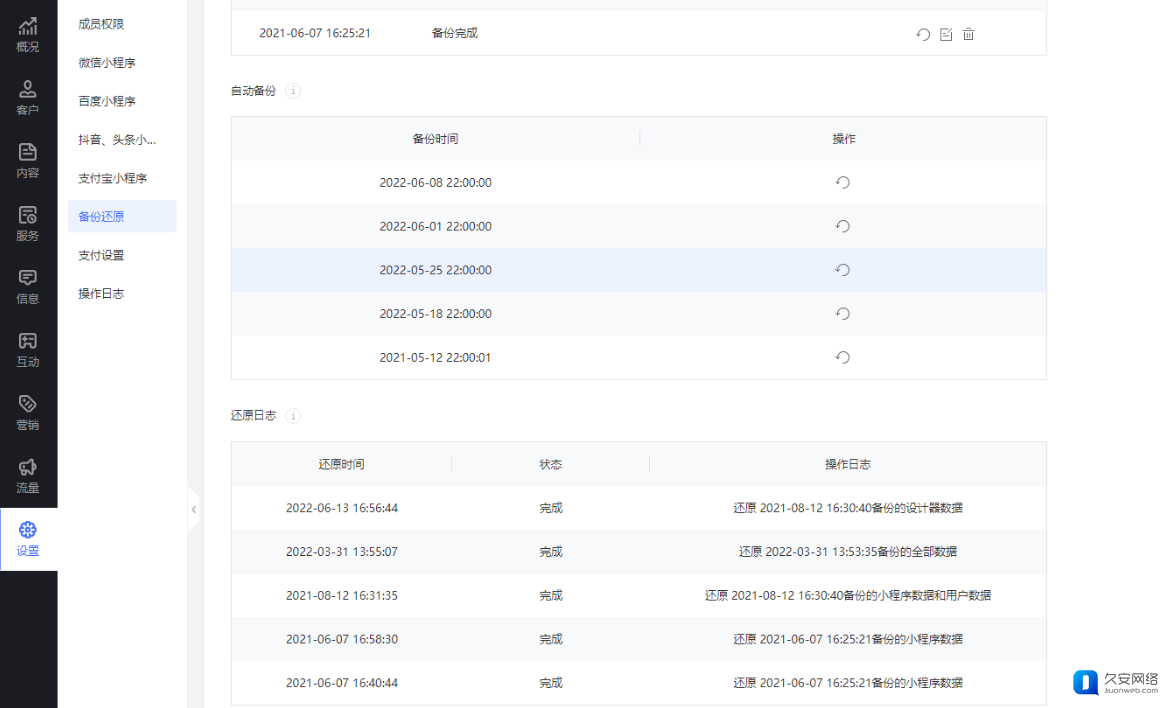
Task: Open the 服务 services section
Action: coord(28,224)
